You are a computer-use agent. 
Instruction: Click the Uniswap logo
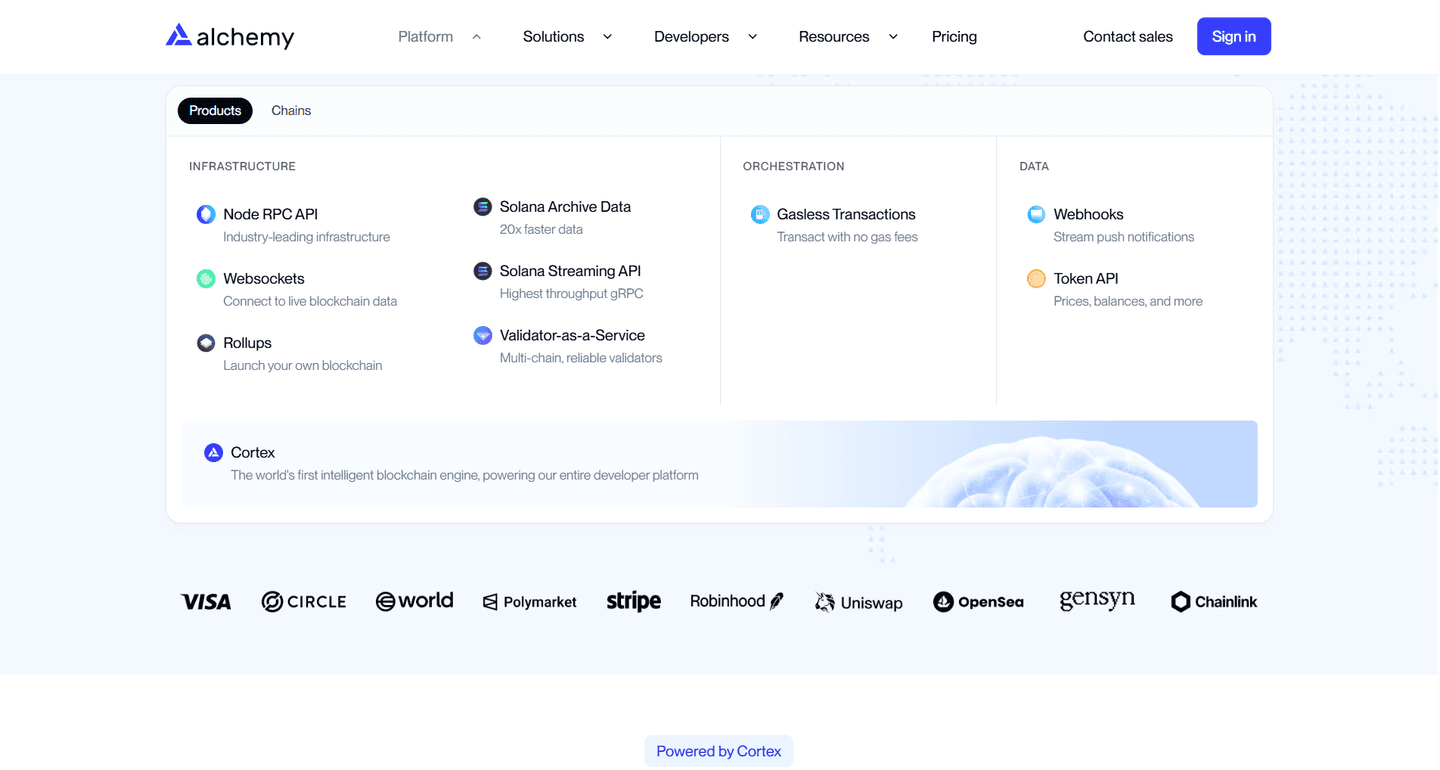coord(859,602)
